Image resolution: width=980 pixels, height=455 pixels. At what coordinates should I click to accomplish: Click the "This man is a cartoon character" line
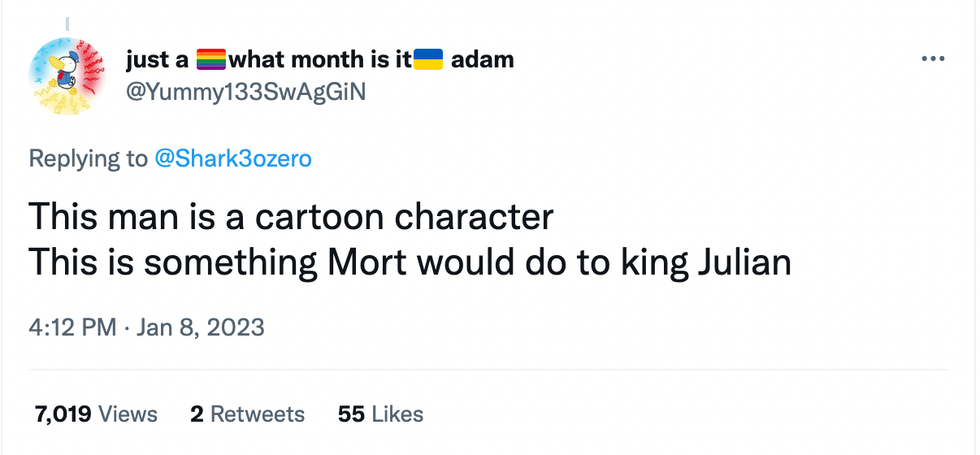click(290, 216)
